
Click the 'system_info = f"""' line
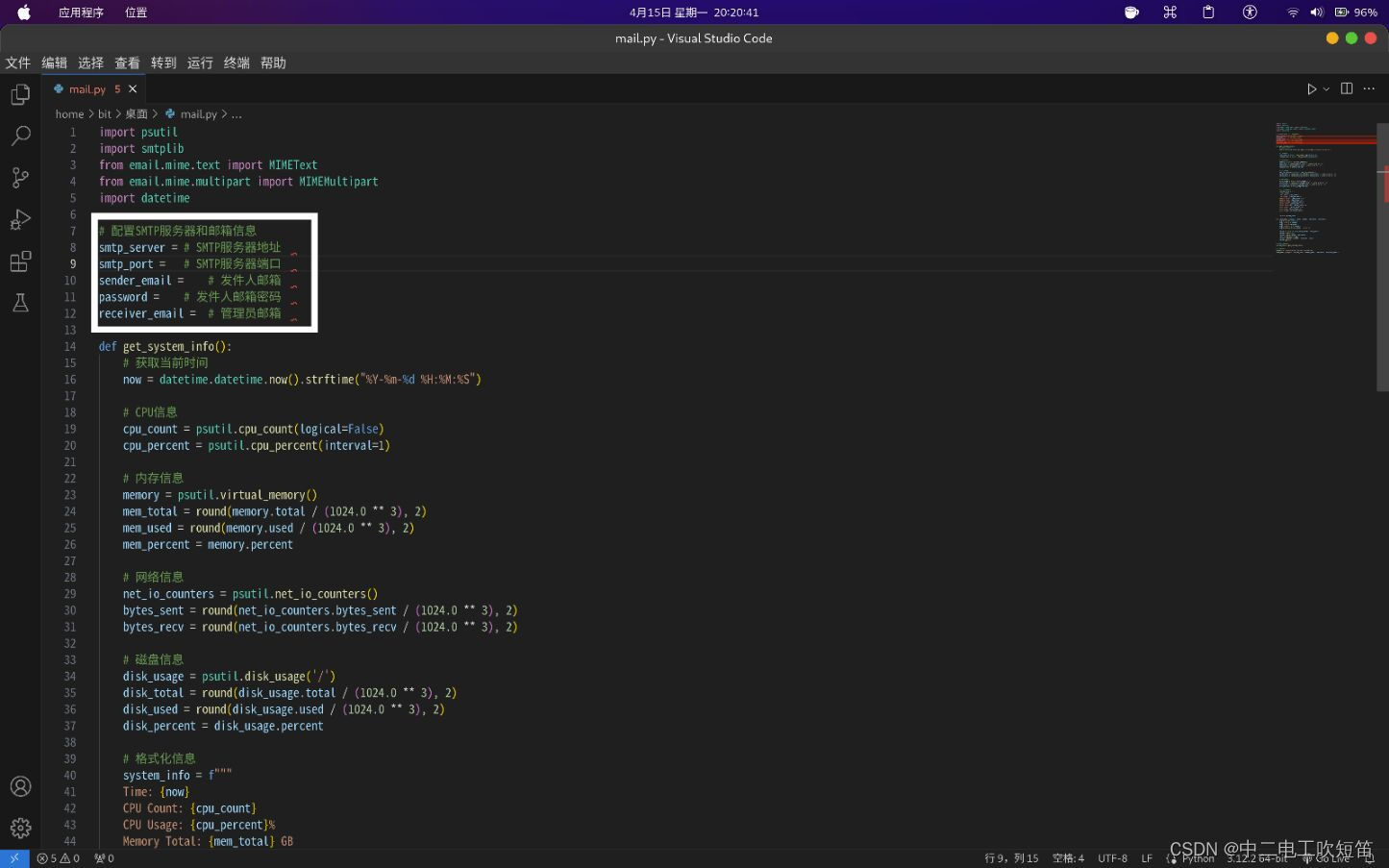coord(177,775)
